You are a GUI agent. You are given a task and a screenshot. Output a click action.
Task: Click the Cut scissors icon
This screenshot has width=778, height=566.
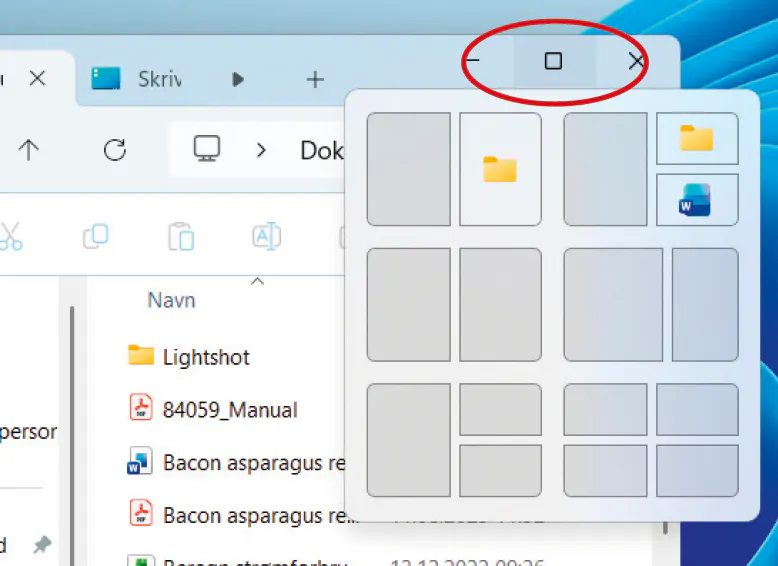(10, 236)
